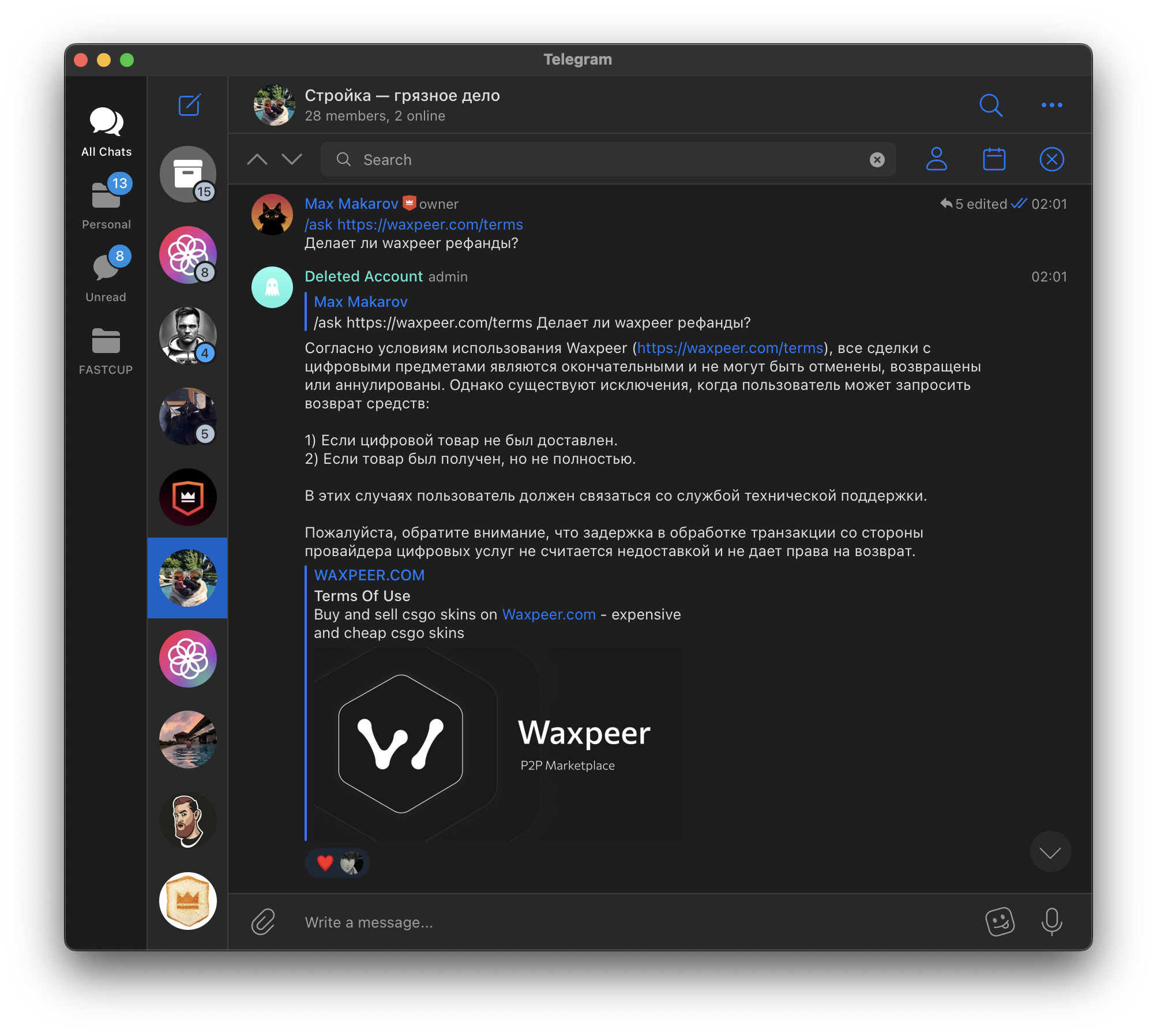This screenshot has width=1157, height=1036.
Task: Close the search bar with X circle
Action: 1051,159
